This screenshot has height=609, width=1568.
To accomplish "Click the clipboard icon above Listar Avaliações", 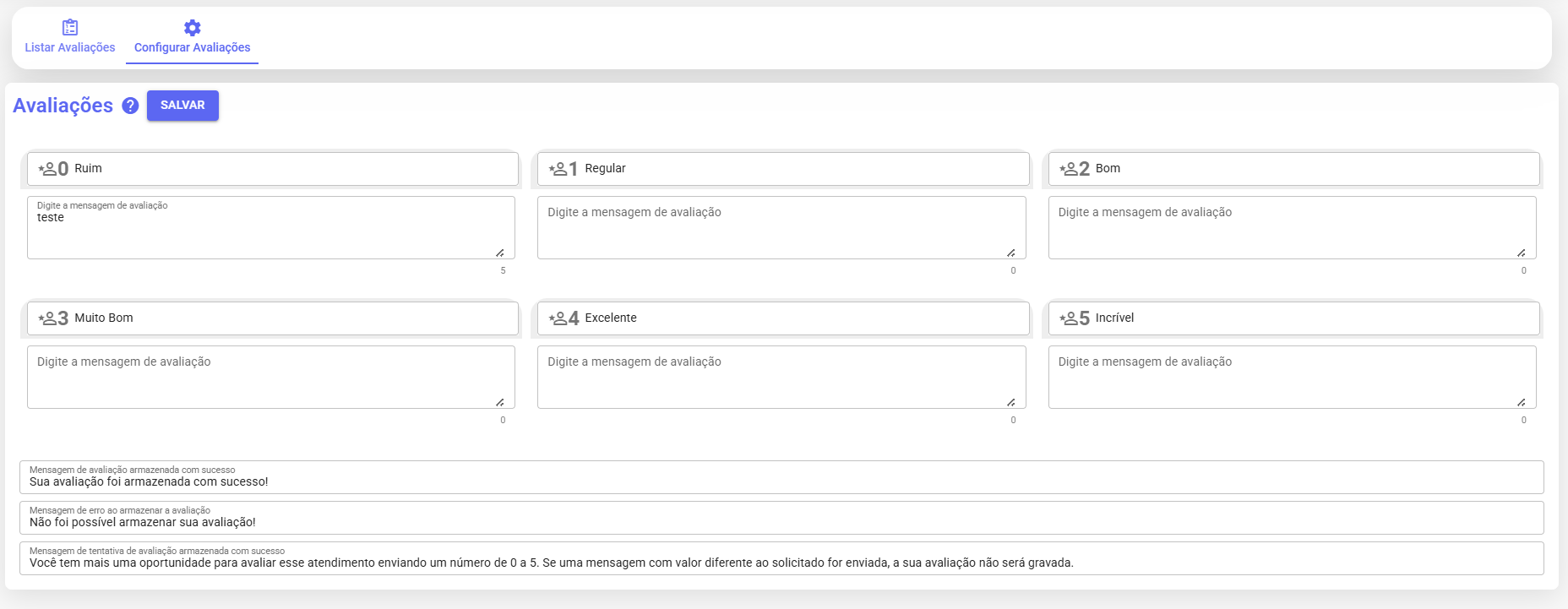I will pos(70,28).
